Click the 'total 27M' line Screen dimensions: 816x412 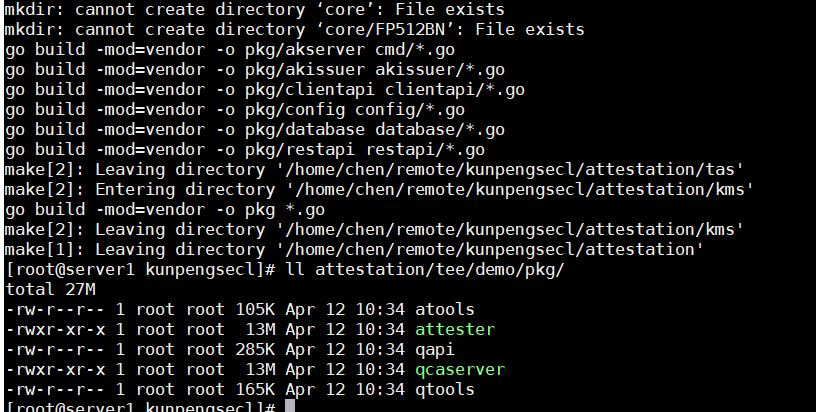click(x=50, y=289)
